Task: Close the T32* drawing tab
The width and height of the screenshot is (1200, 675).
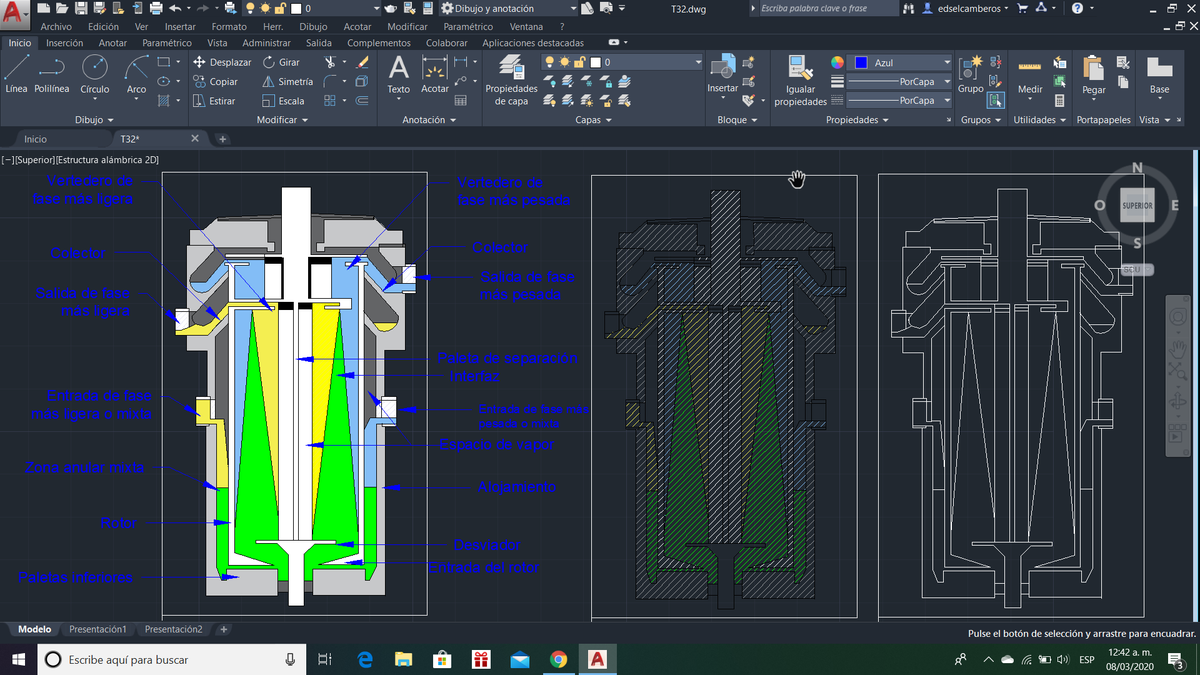Action: (x=194, y=139)
